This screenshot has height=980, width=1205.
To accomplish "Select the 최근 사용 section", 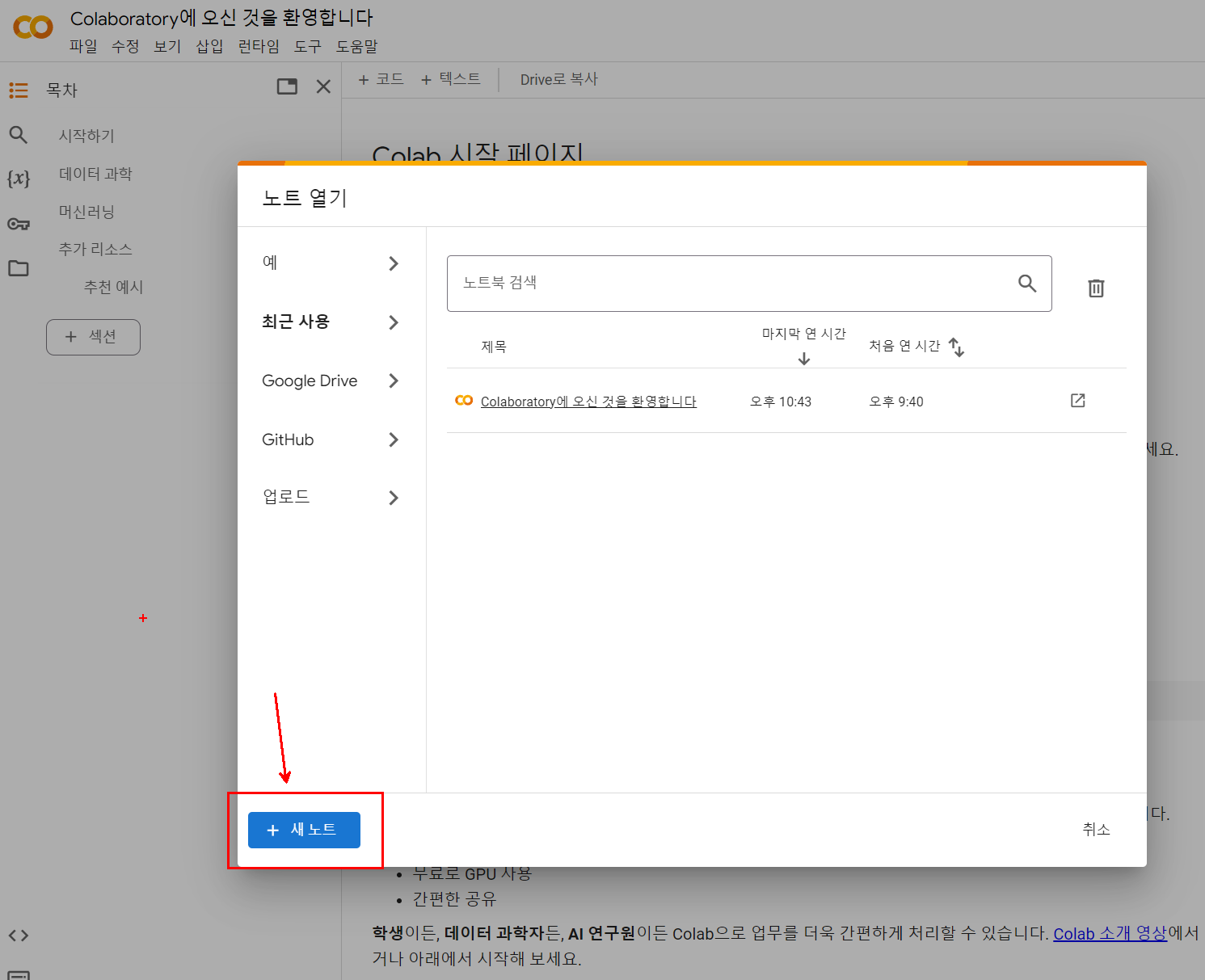I will (331, 322).
